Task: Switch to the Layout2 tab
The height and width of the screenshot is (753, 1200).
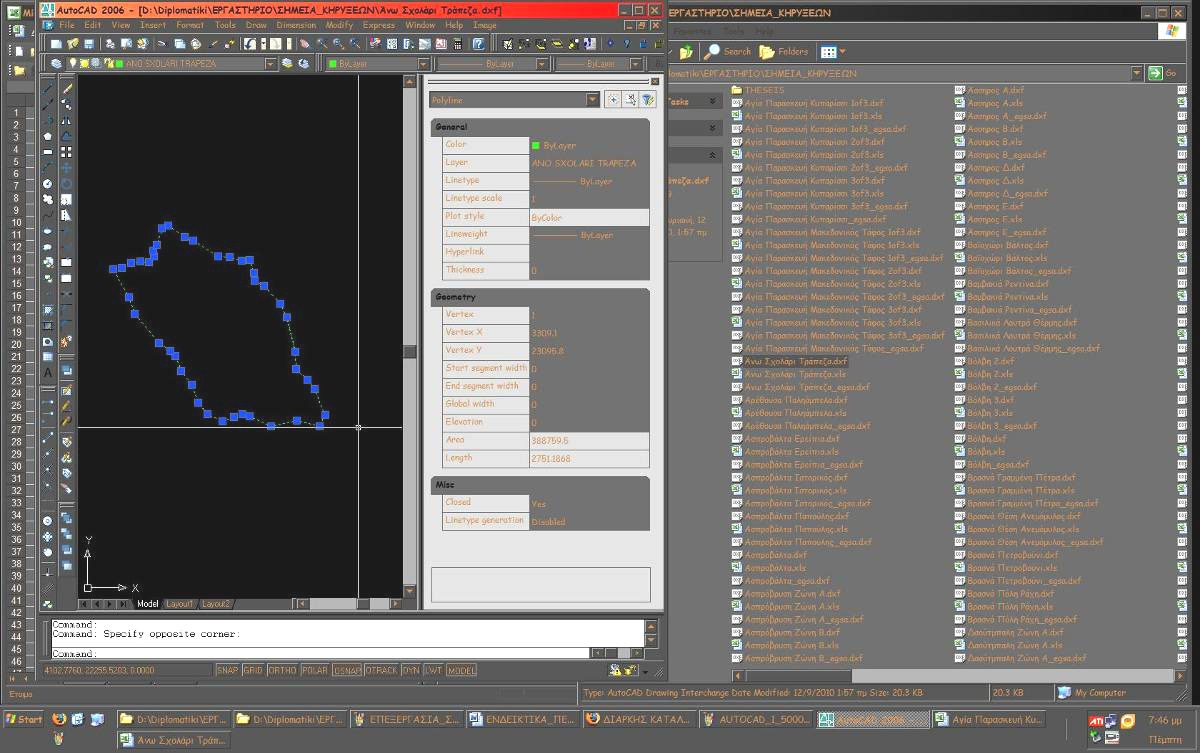Action: point(217,604)
